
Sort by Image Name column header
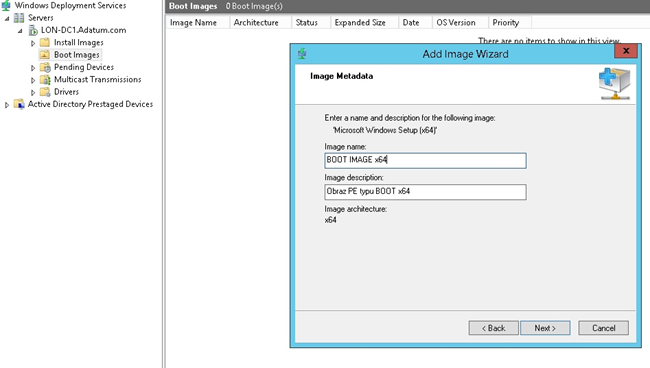pyautogui.click(x=198, y=22)
